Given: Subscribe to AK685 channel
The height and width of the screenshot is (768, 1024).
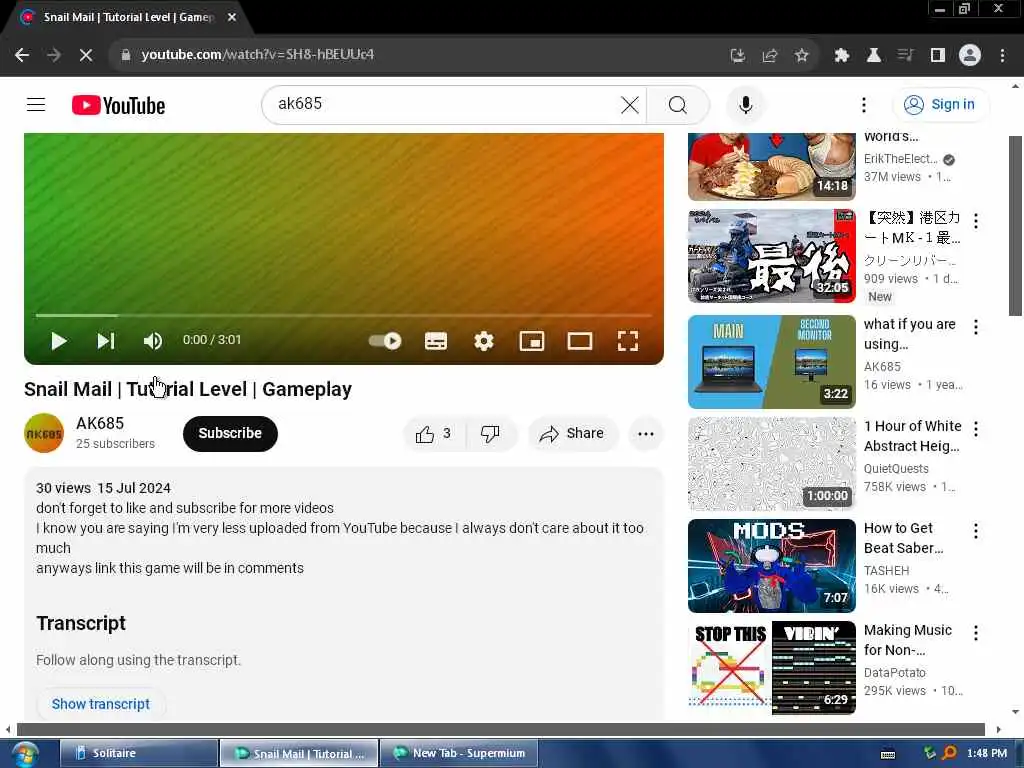Looking at the screenshot, I should click(230, 434).
